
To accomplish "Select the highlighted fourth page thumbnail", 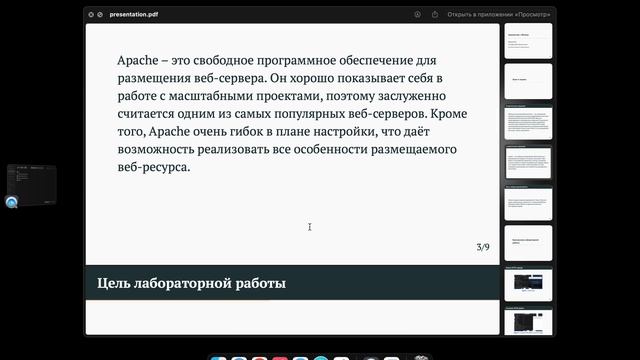I will point(528,163).
